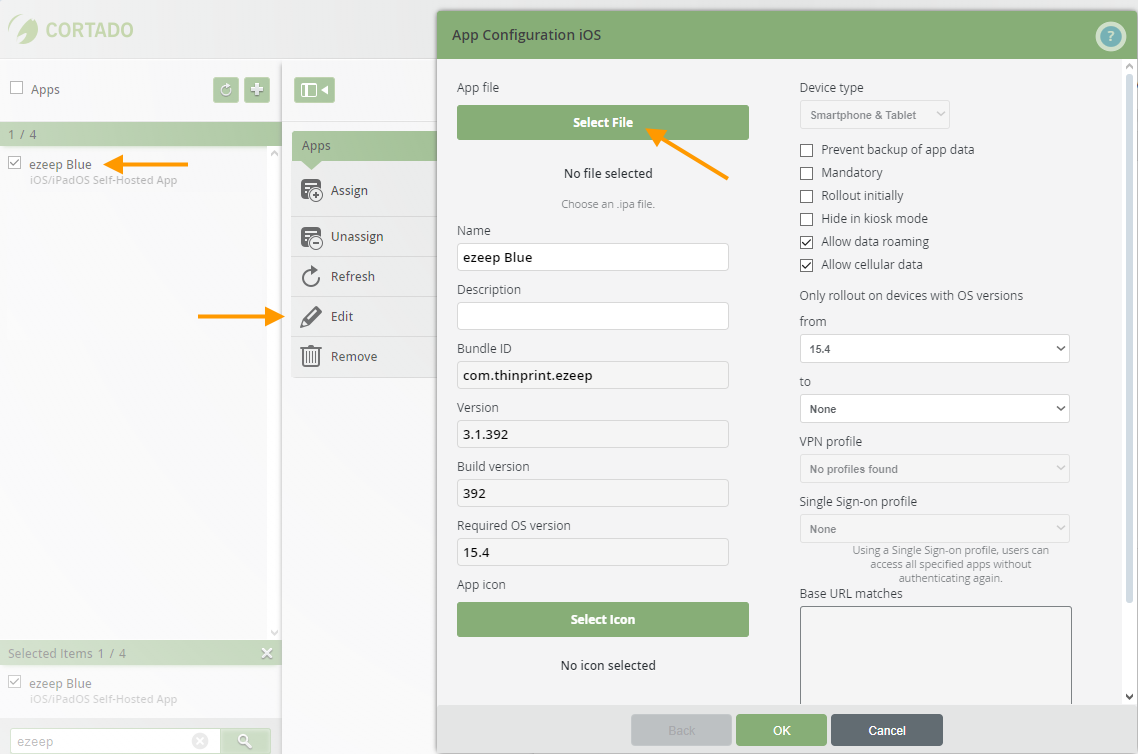Click the Version field
The height and width of the screenshot is (754, 1138).
592,434
